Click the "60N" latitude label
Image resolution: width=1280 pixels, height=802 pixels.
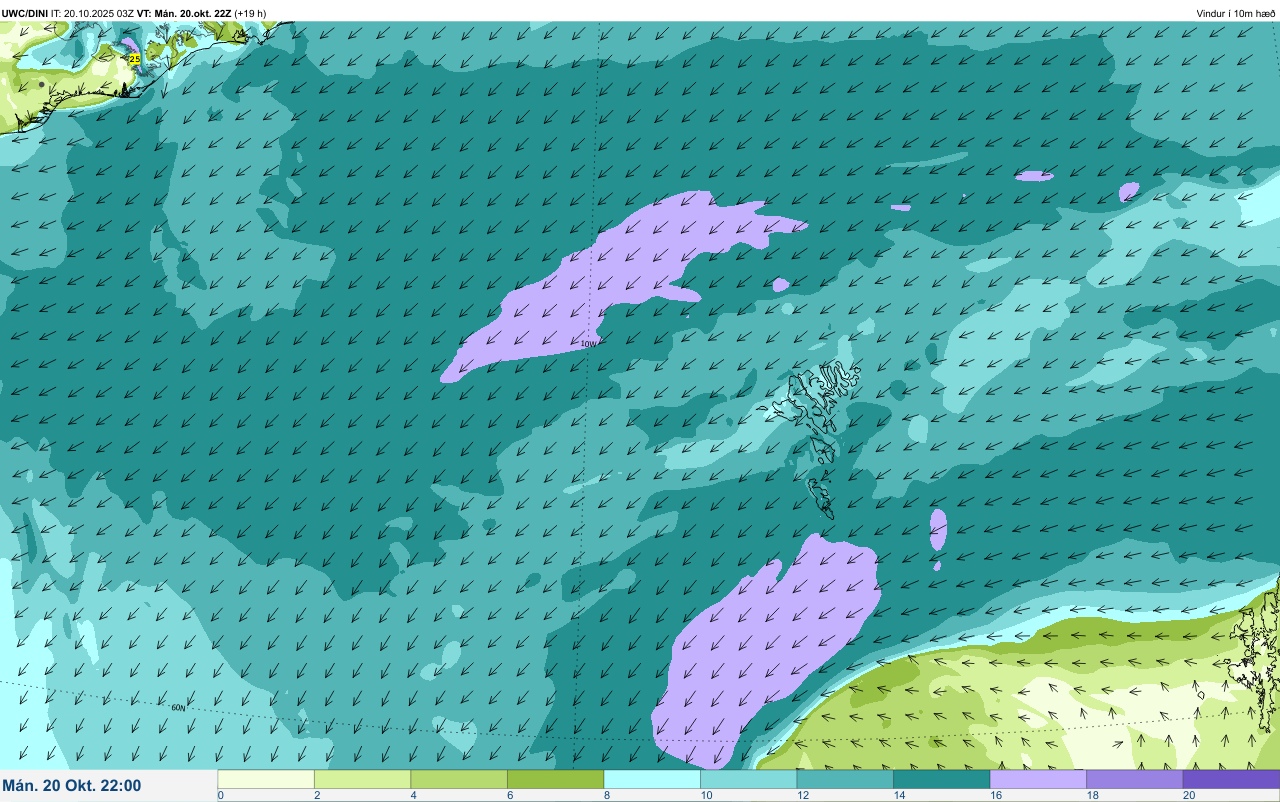(x=178, y=708)
